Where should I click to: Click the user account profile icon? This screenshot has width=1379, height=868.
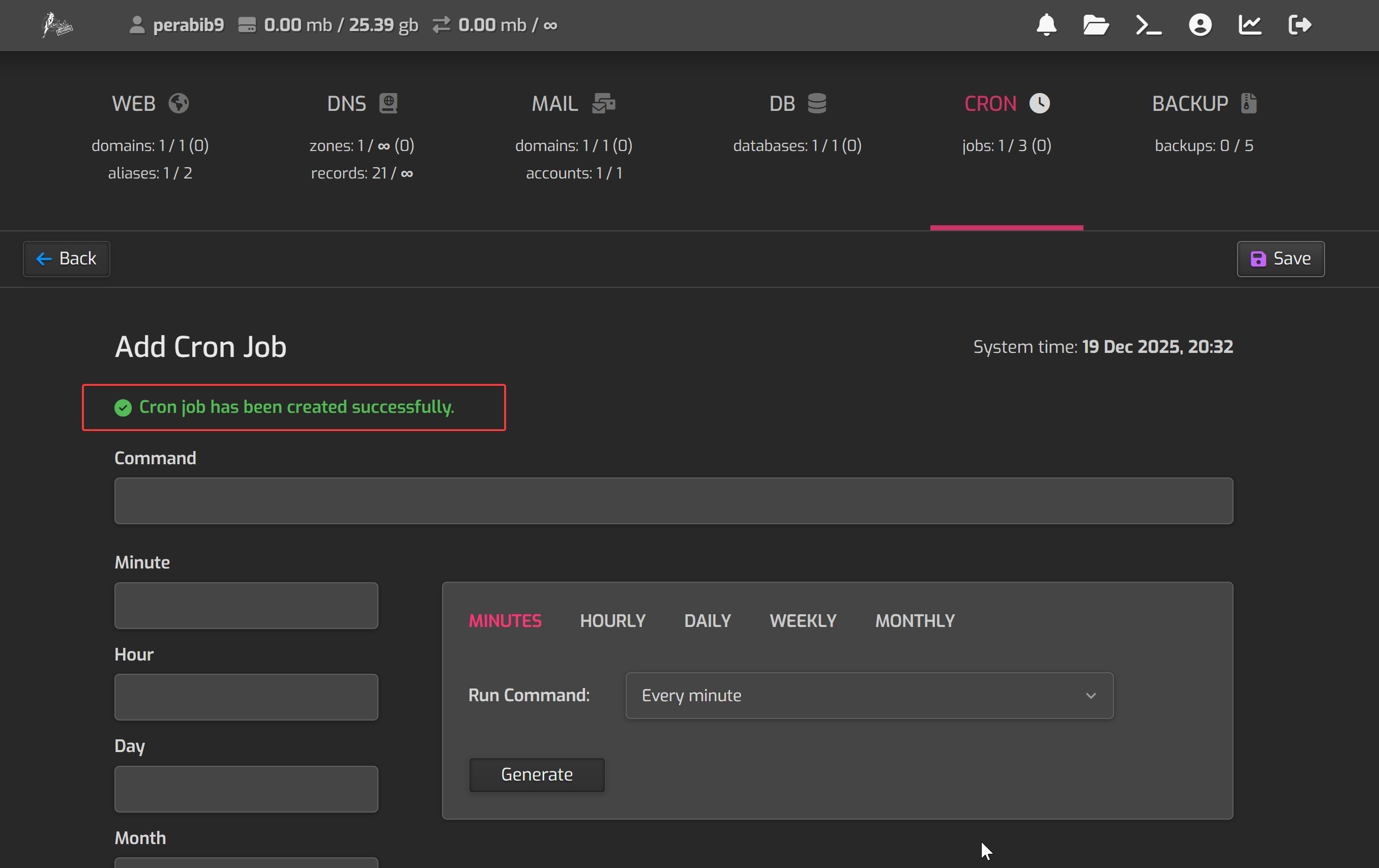1200,24
